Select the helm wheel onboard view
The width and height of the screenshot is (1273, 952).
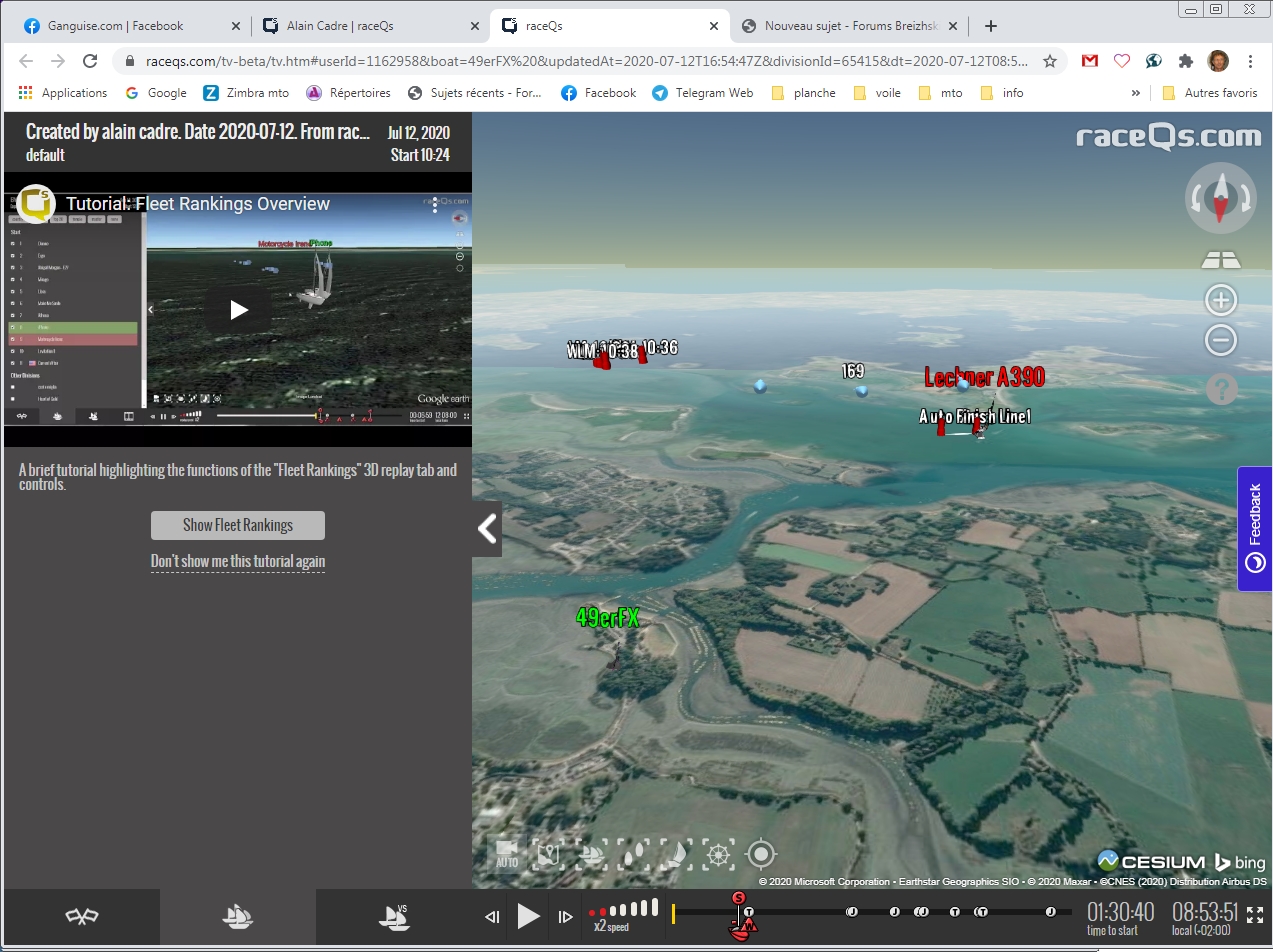click(718, 853)
